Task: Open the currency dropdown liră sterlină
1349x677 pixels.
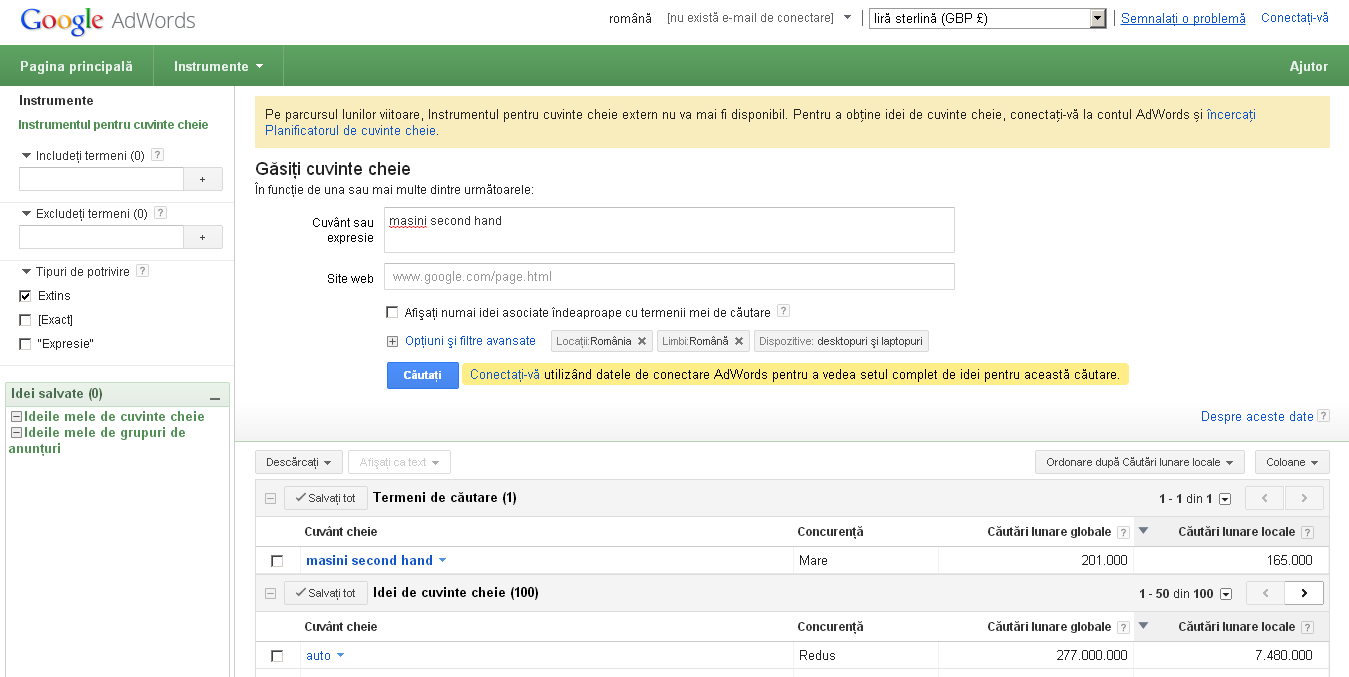Action: [988, 18]
